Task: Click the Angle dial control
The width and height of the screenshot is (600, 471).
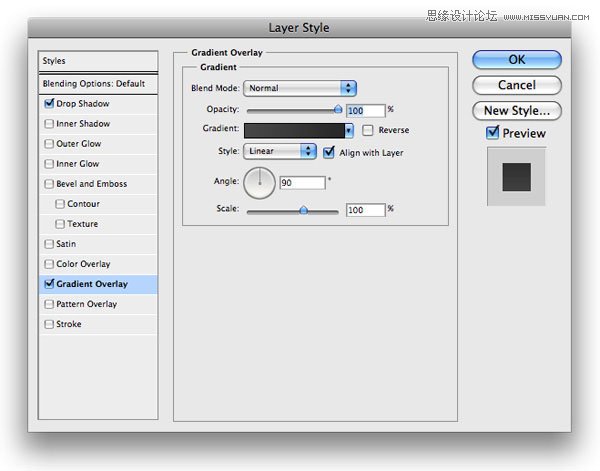Action: pos(259,183)
